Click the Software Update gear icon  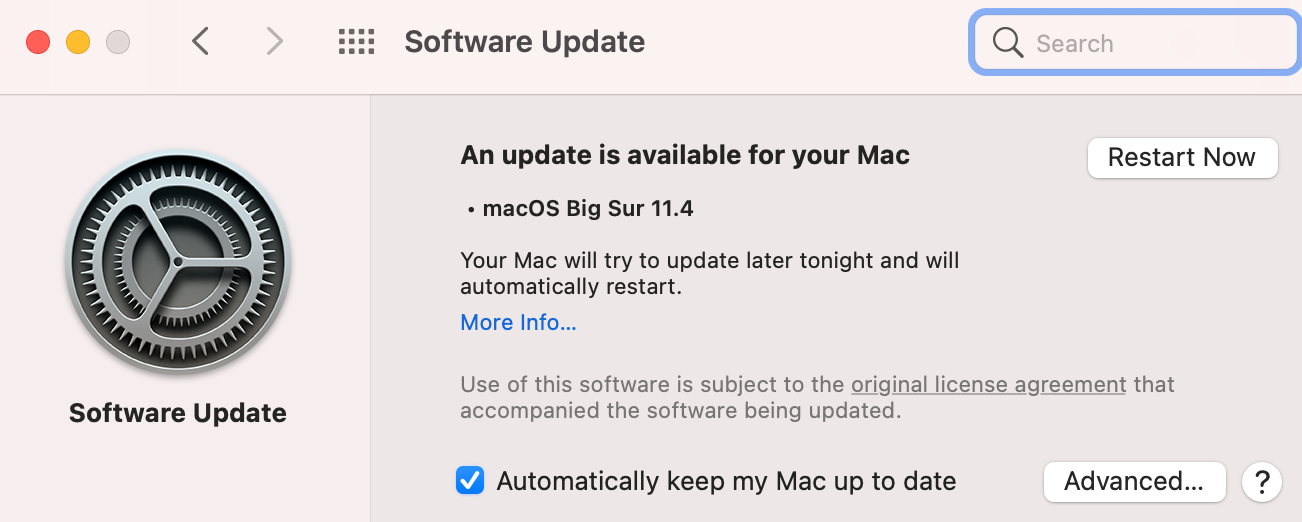pos(178,262)
